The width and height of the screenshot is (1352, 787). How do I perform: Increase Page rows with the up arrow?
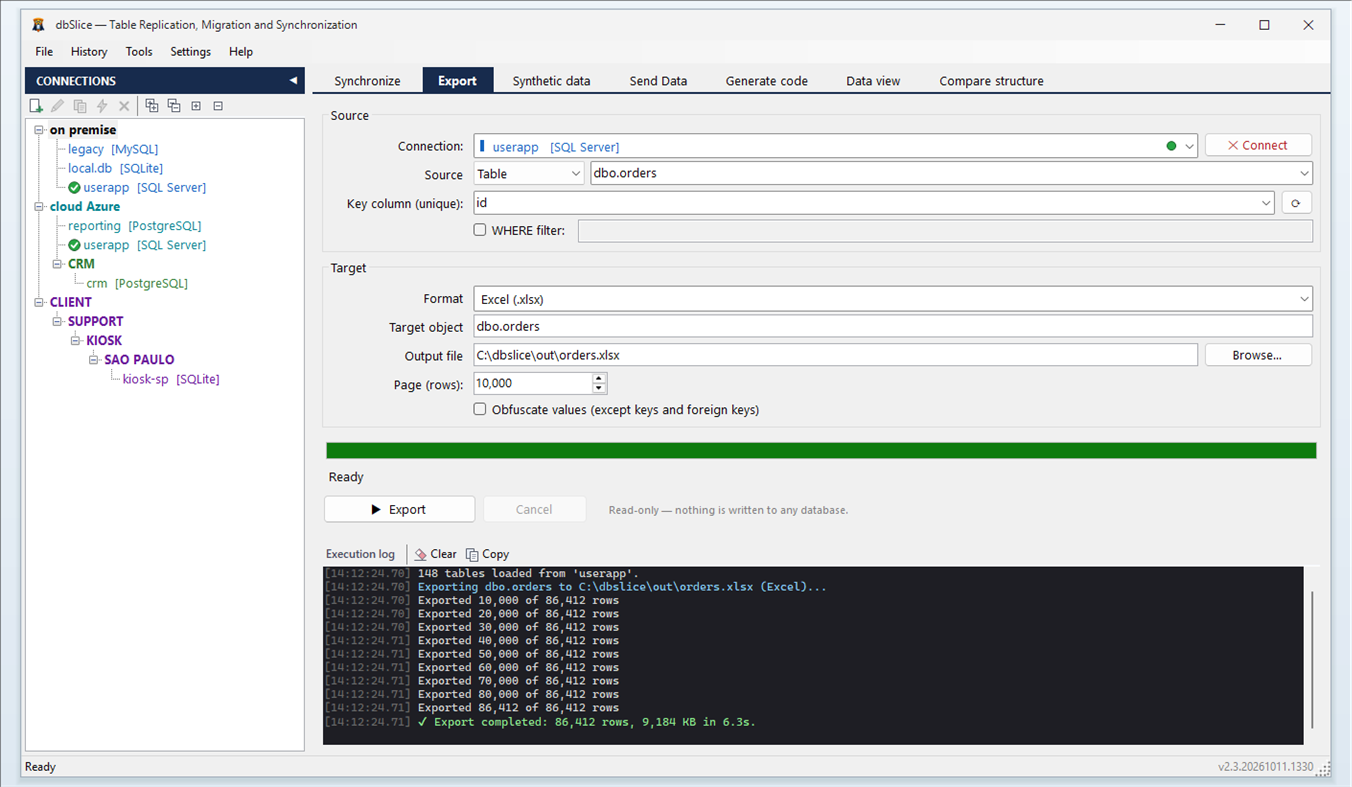pos(599,378)
